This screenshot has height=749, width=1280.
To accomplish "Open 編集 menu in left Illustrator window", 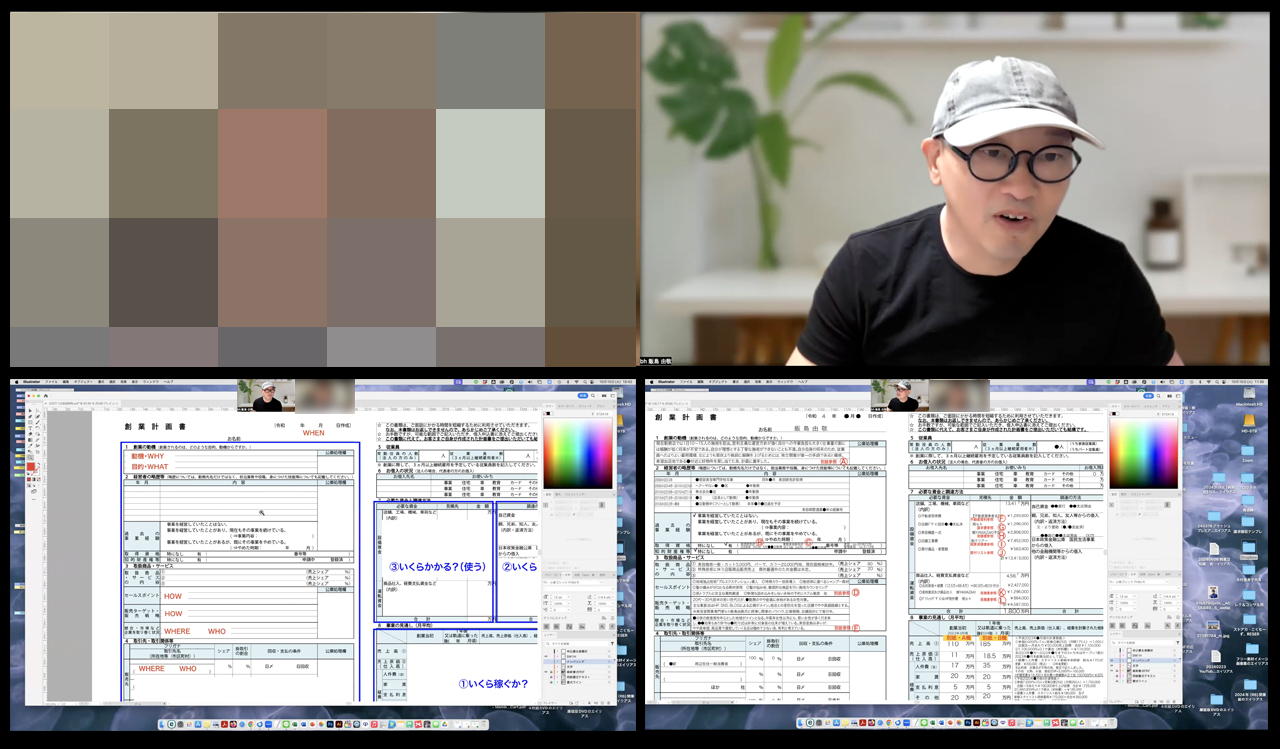I will [65, 382].
